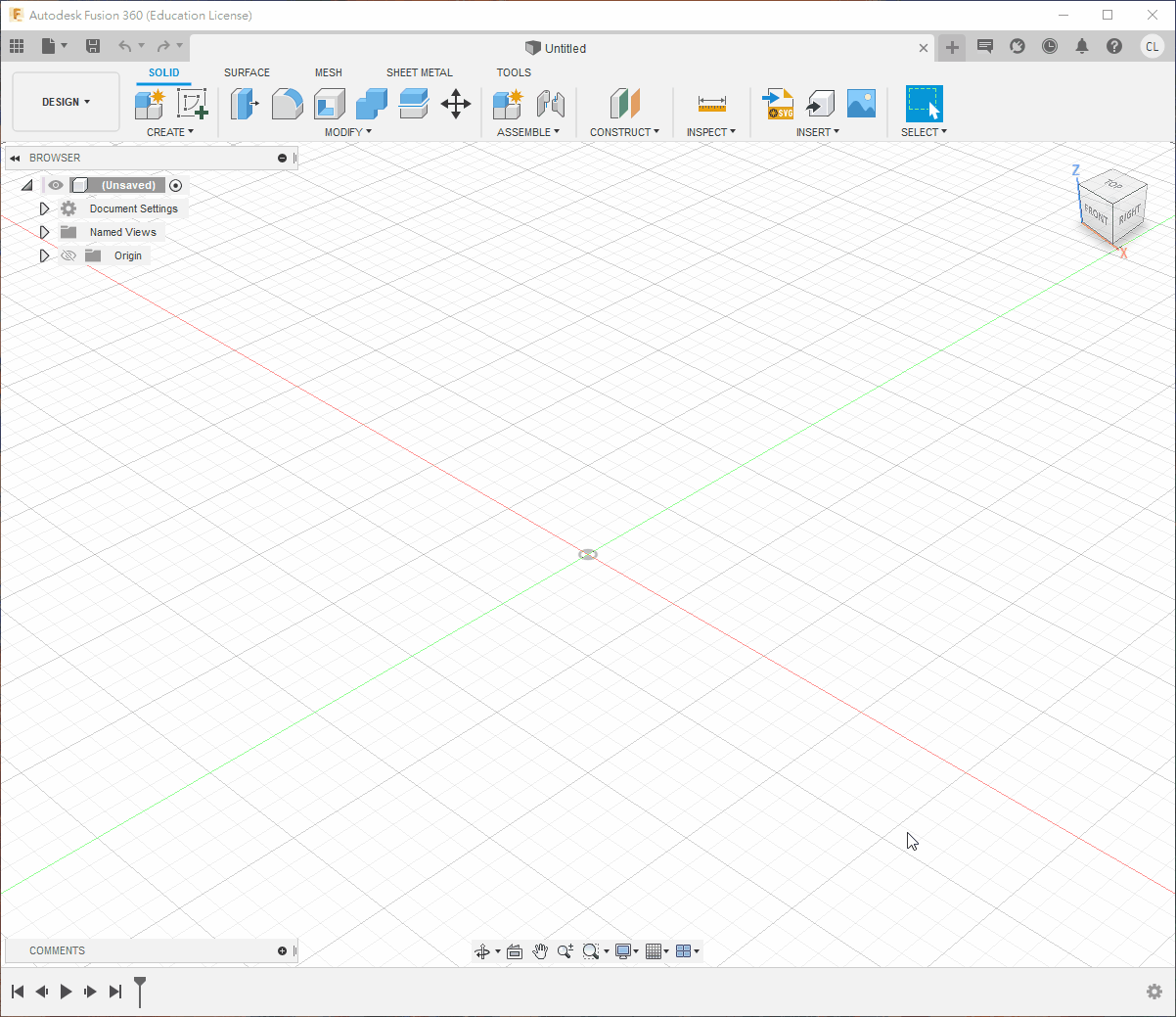This screenshot has height=1017, width=1176.
Task: Expand the Named Views folder
Action: [x=44, y=232]
